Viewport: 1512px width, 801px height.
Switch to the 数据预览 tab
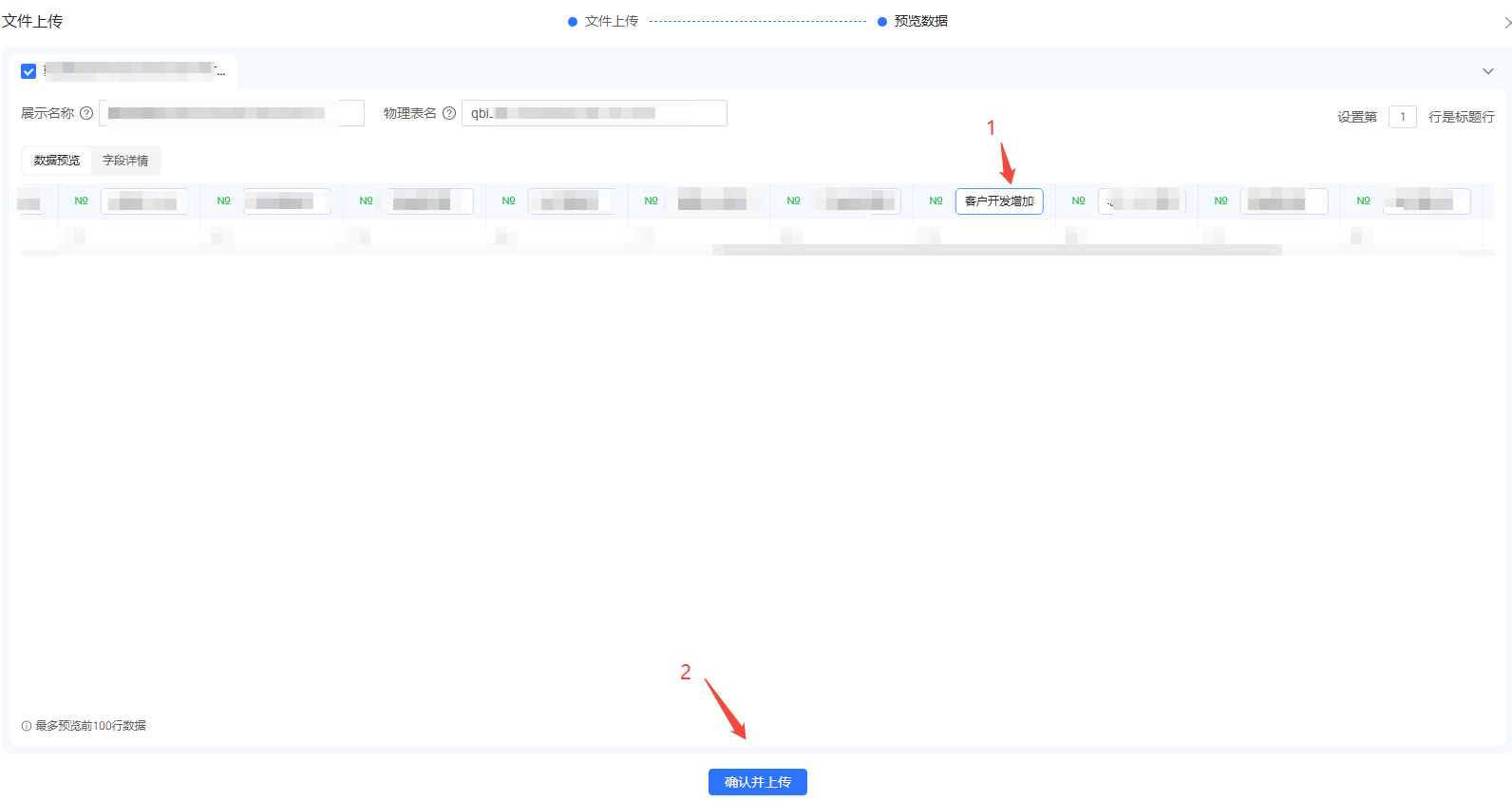(57, 161)
